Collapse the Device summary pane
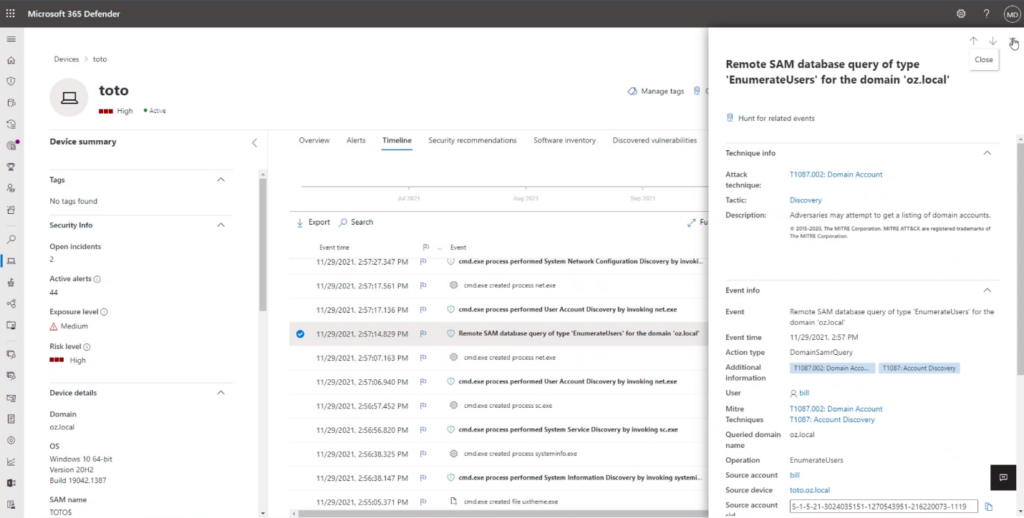The height and width of the screenshot is (518, 1024). 255,142
